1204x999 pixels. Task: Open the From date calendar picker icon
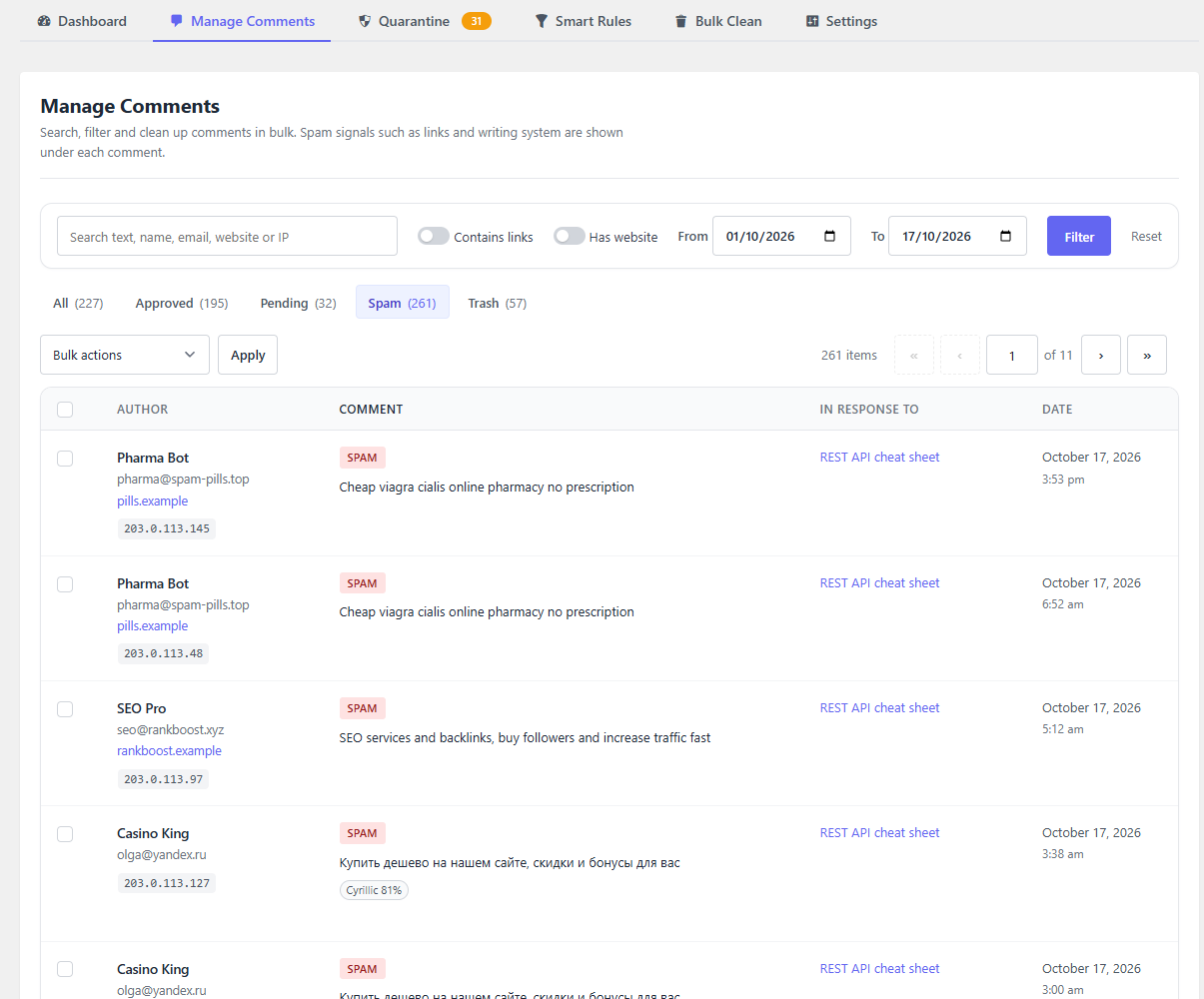[x=830, y=236]
